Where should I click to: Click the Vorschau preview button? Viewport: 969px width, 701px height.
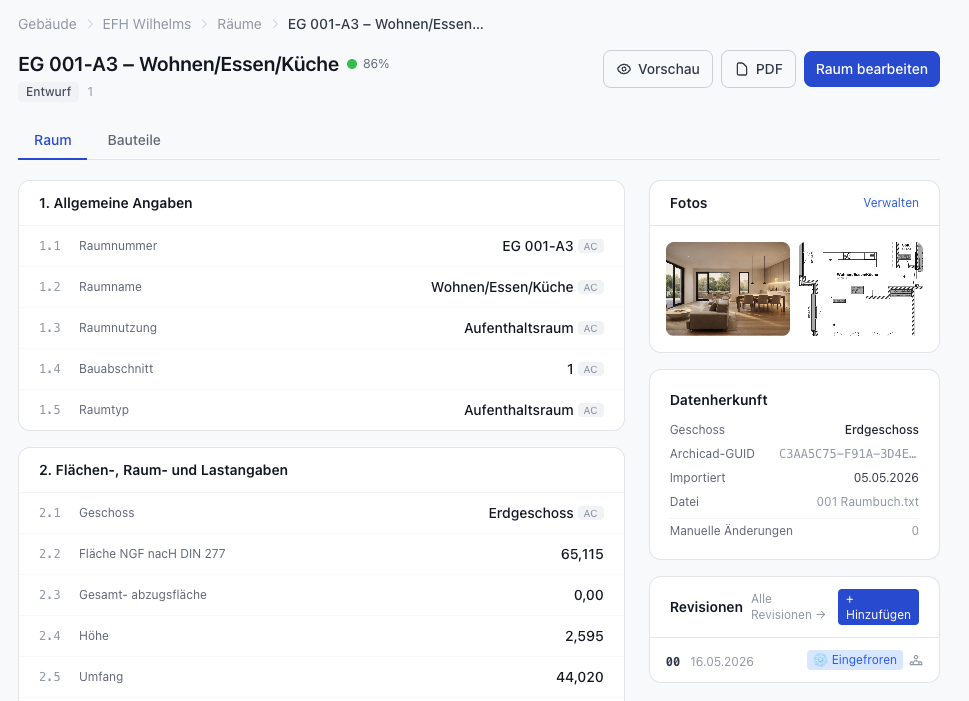658,69
